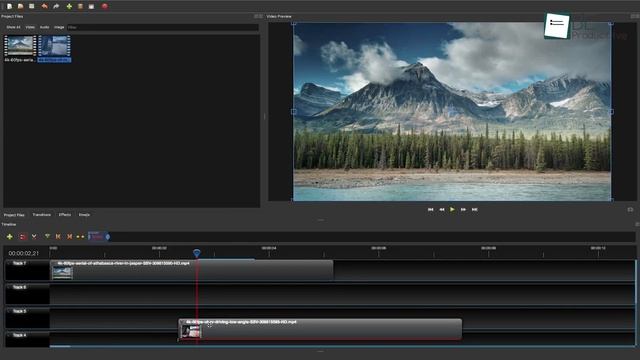640x360 pixels.
Task: Filter project files by Video
Action: point(30,27)
